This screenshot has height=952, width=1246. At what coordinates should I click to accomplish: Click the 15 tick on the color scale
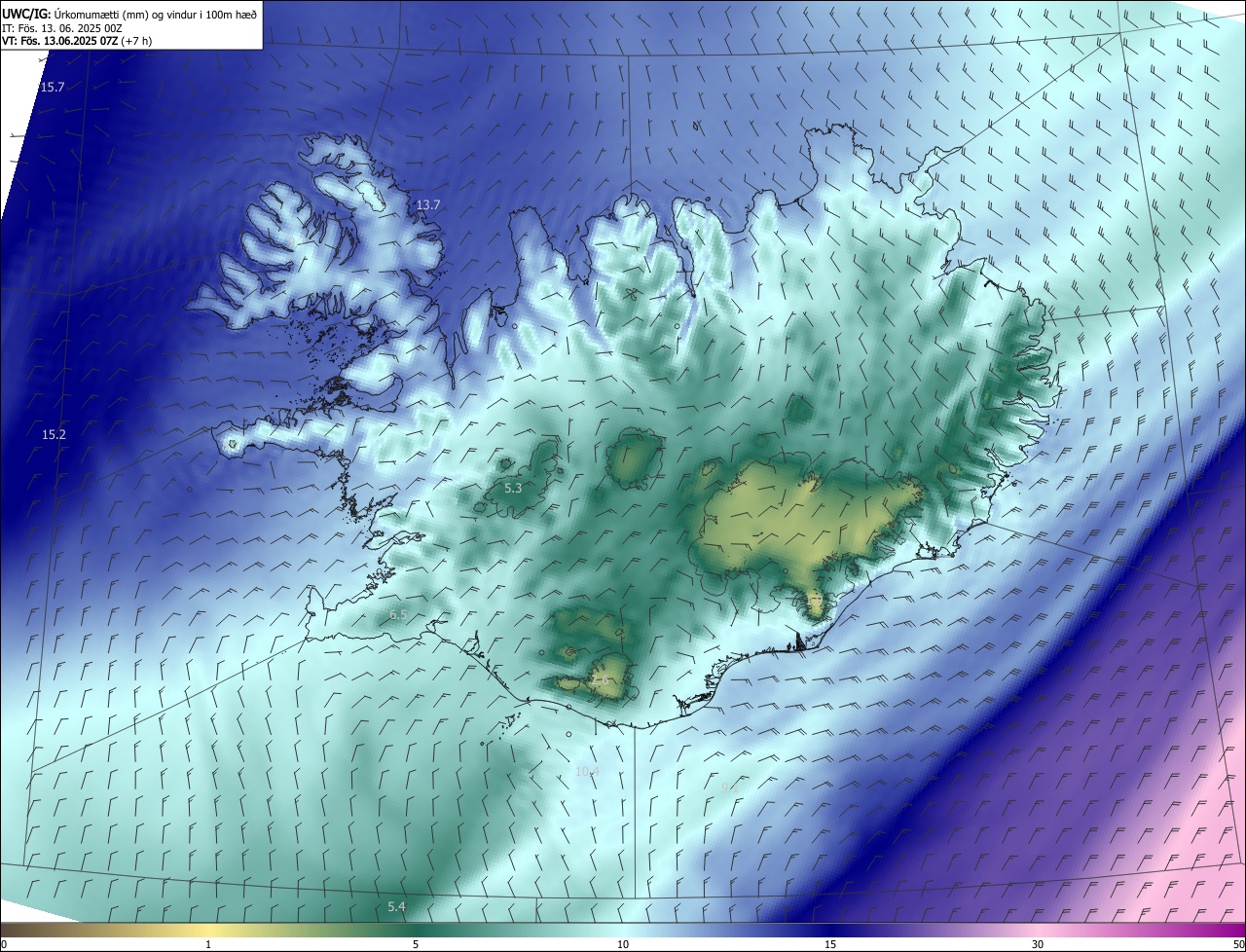pyautogui.click(x=830, y=944)
